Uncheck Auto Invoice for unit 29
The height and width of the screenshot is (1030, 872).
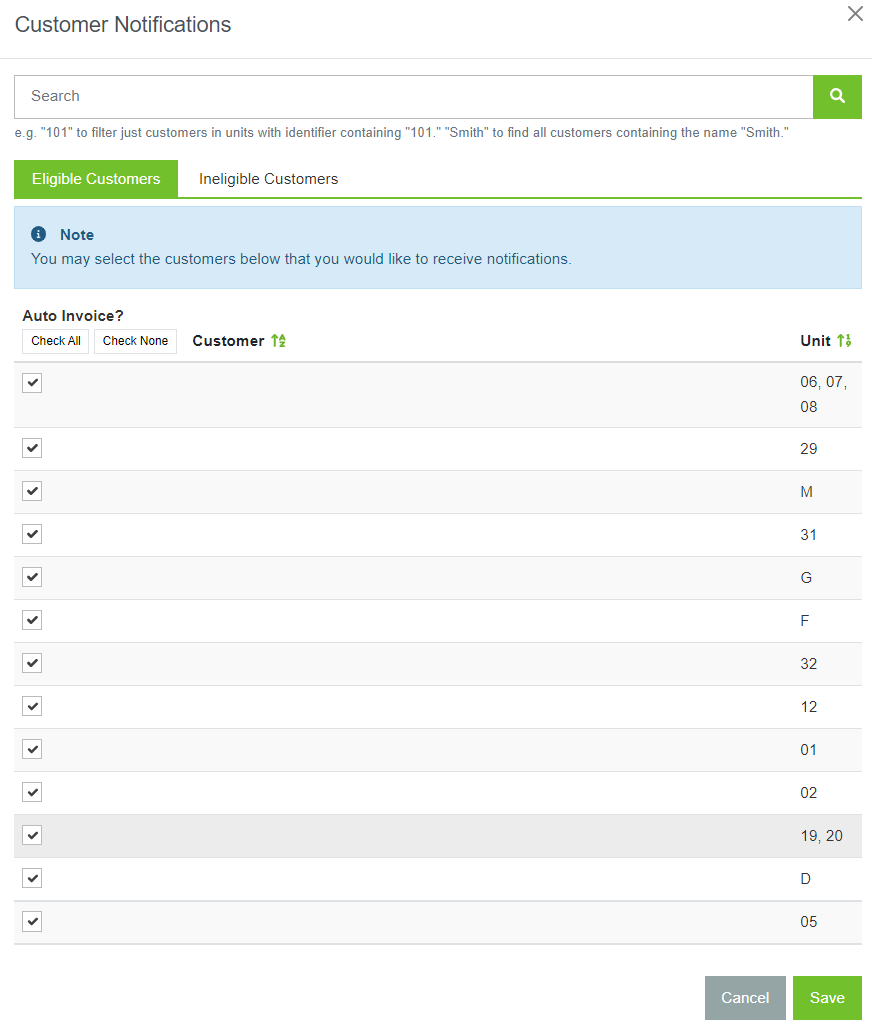click(31, 448)
